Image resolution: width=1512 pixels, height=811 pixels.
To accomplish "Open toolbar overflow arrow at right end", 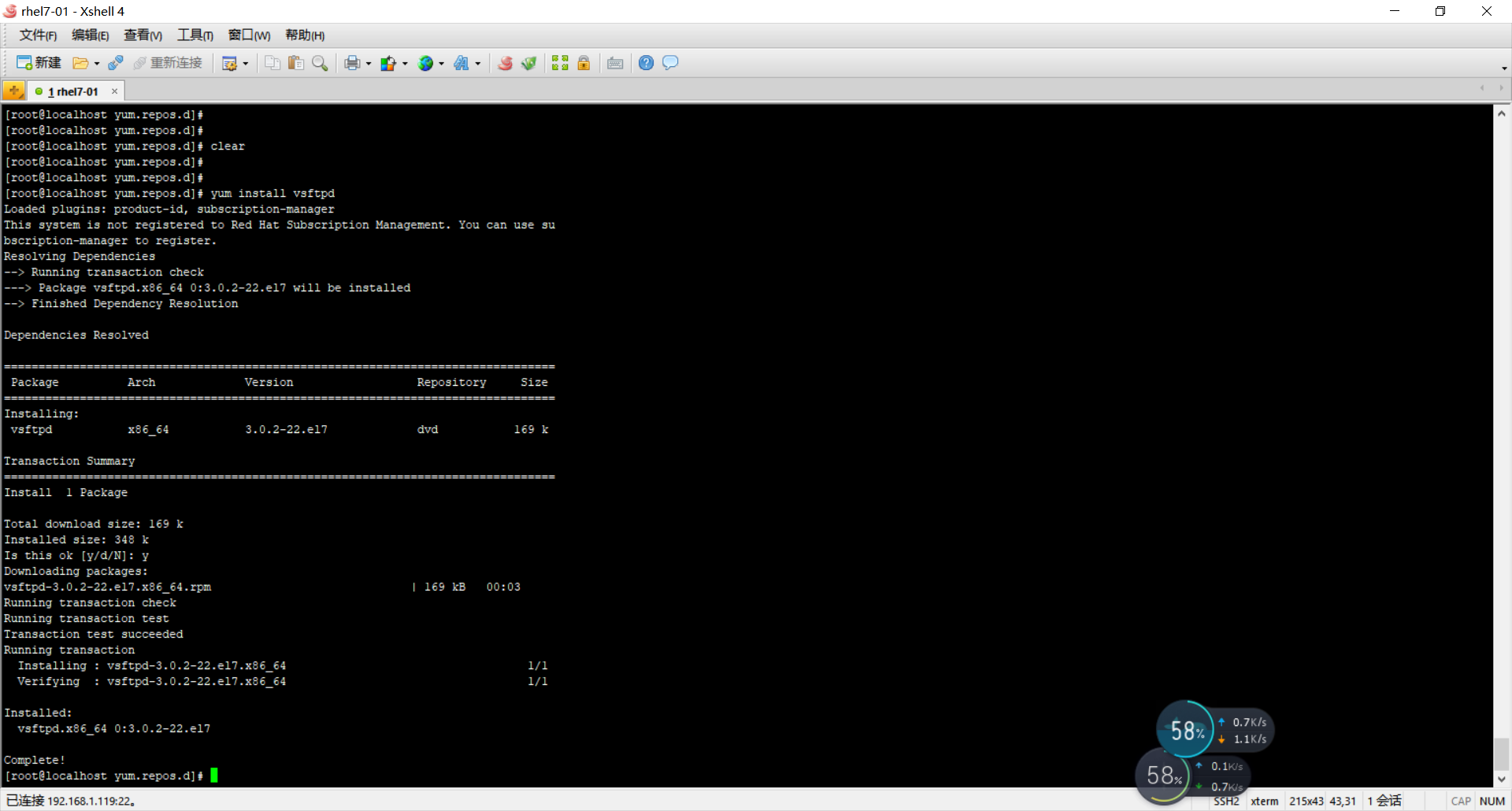I will pyautogui.click(x=1504, y=69).
